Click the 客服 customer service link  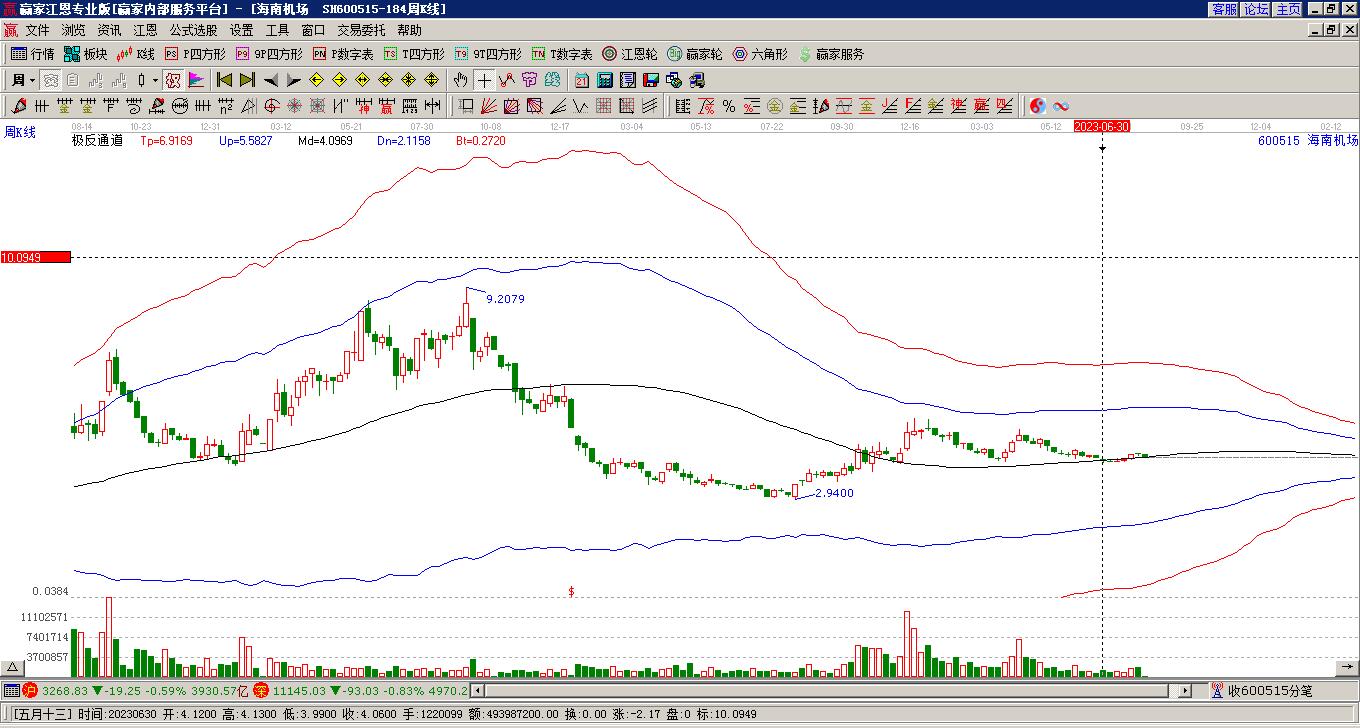pos(1224,9)
